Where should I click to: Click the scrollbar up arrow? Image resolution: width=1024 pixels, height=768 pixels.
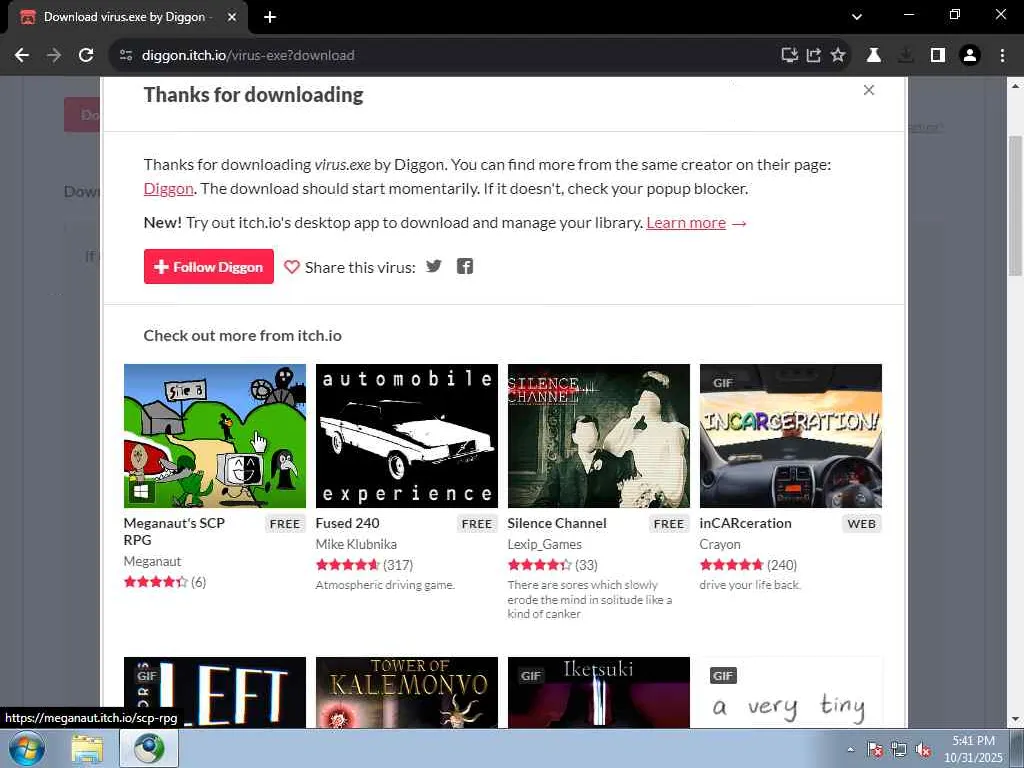pyautogui.click(x=1016, y=85)
